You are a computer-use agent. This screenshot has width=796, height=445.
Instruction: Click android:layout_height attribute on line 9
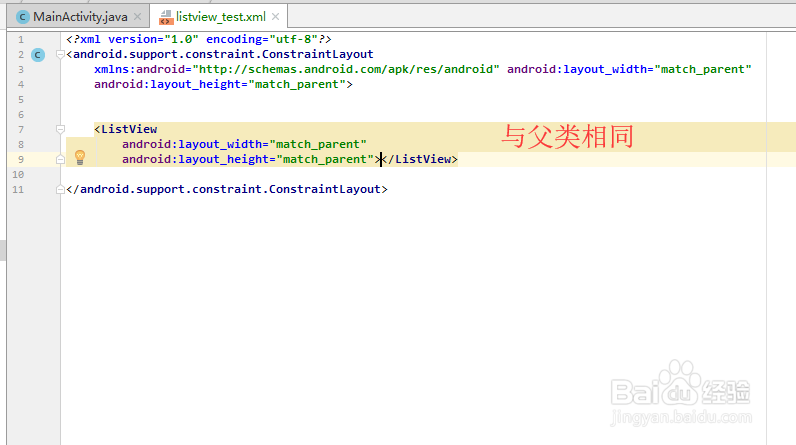click(248, 159)
